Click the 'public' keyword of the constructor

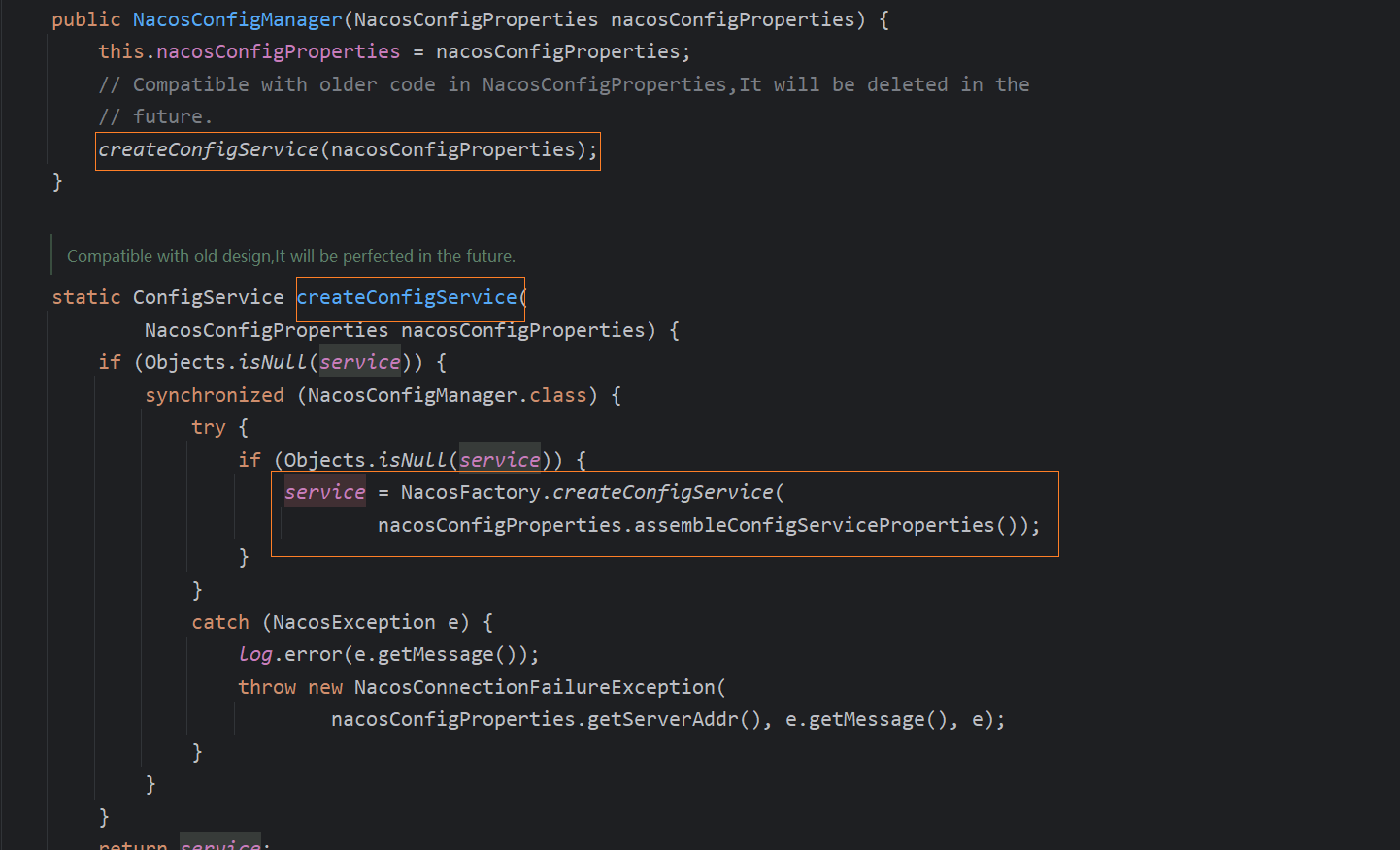click(86, 19)
